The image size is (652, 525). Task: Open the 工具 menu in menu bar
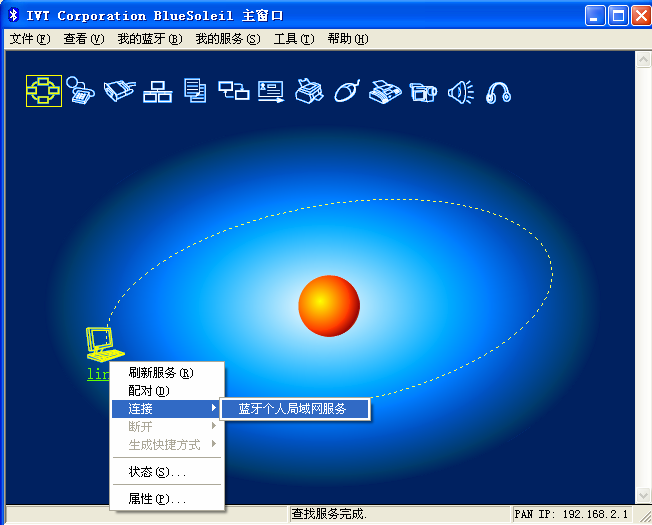[x=293, y=39]
